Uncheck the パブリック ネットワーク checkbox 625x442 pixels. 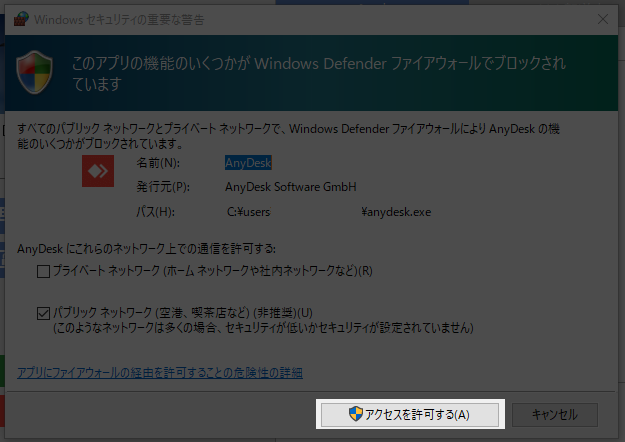[x=43, y=313]
